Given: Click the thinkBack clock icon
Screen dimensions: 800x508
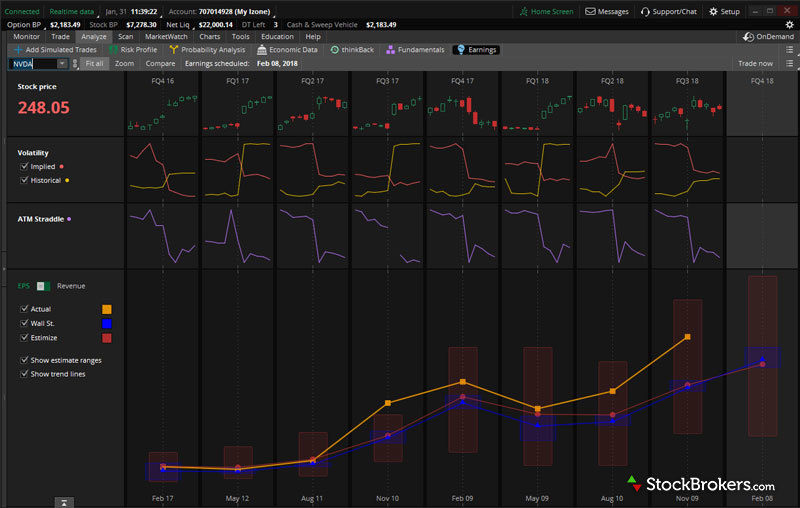Looking at the screenshot, I should point(335,49).
